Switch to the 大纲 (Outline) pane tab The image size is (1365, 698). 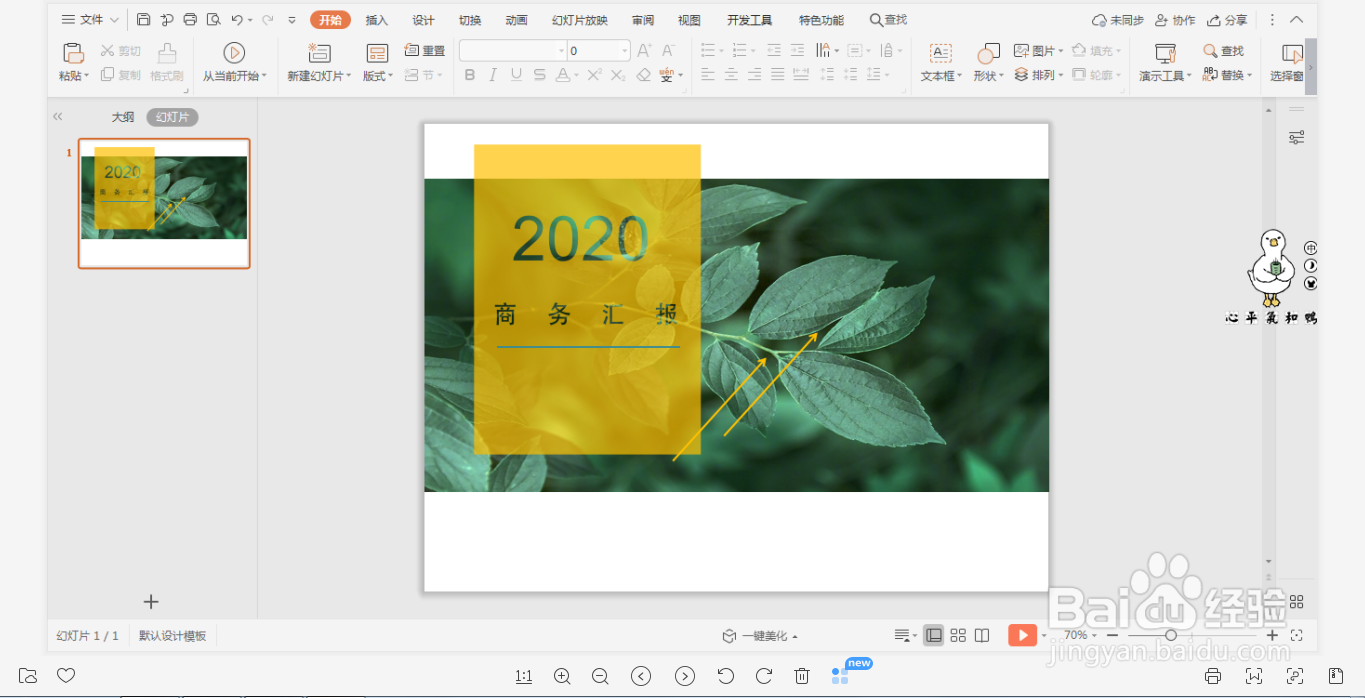click(x=122, y=117)
